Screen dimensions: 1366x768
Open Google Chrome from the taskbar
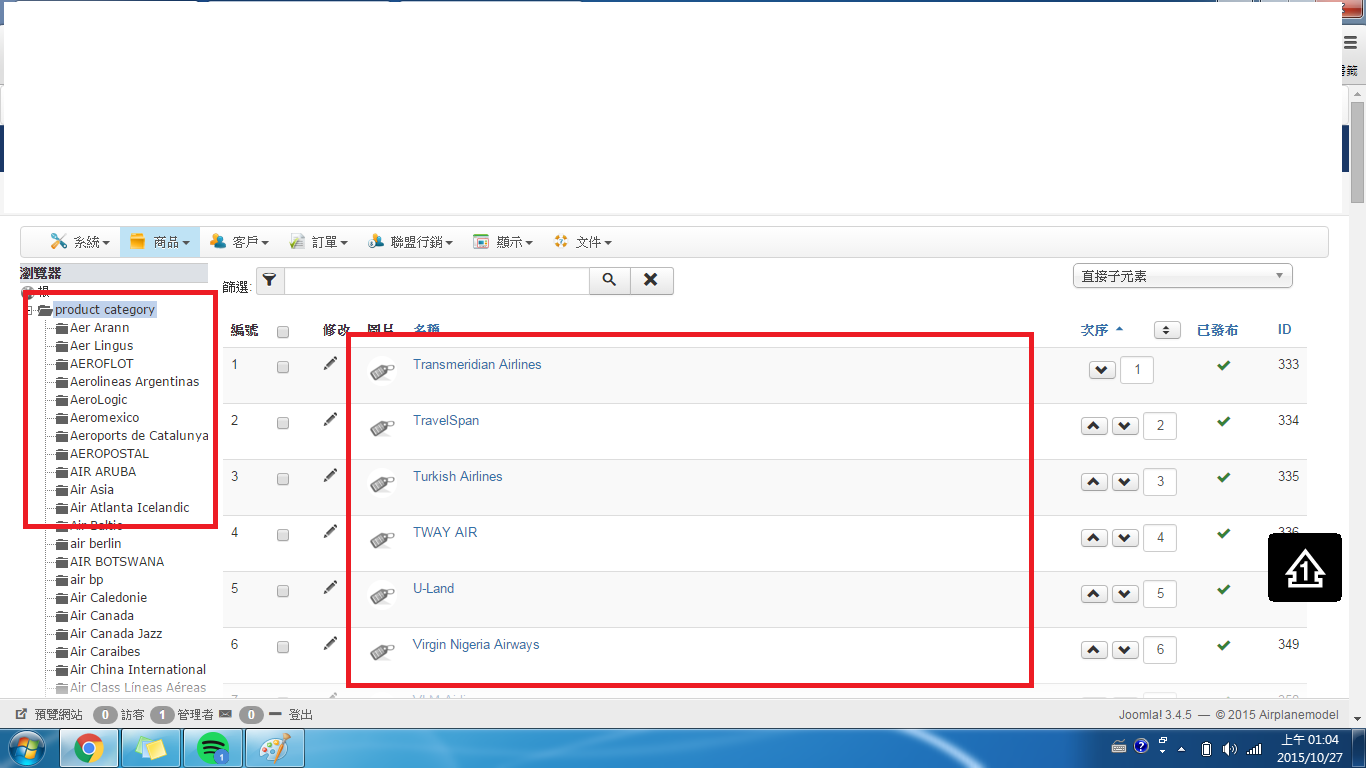89,748
